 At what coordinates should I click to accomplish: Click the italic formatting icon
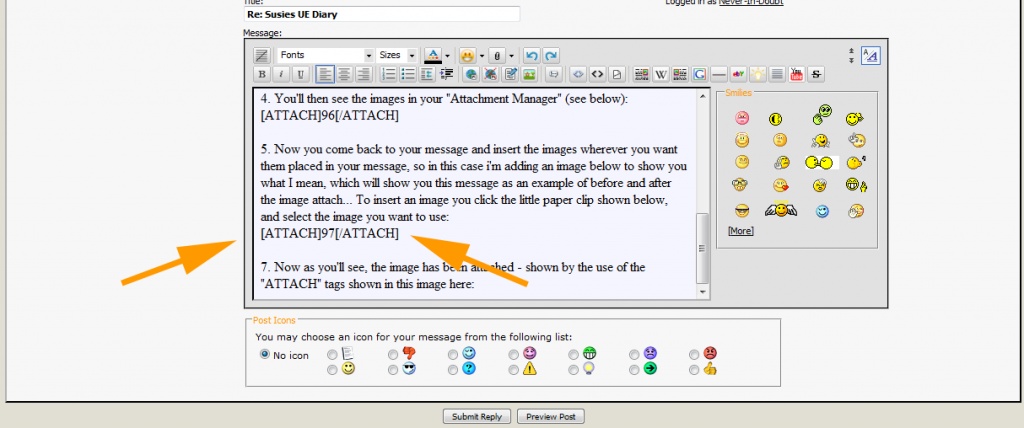coord(281,74)
